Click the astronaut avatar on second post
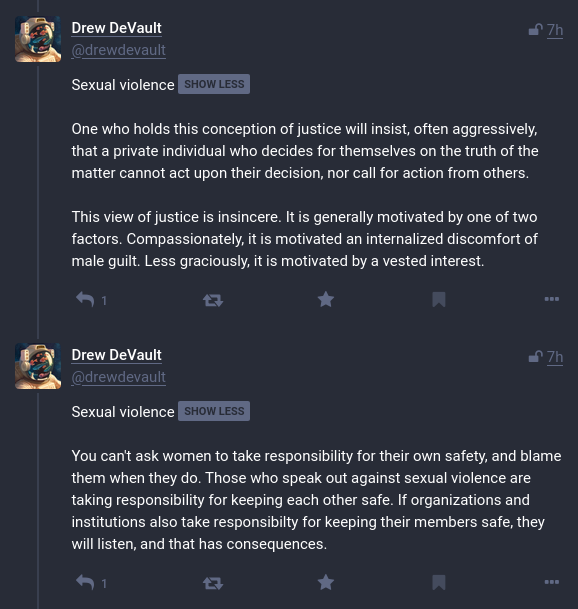 coord(38,366)
